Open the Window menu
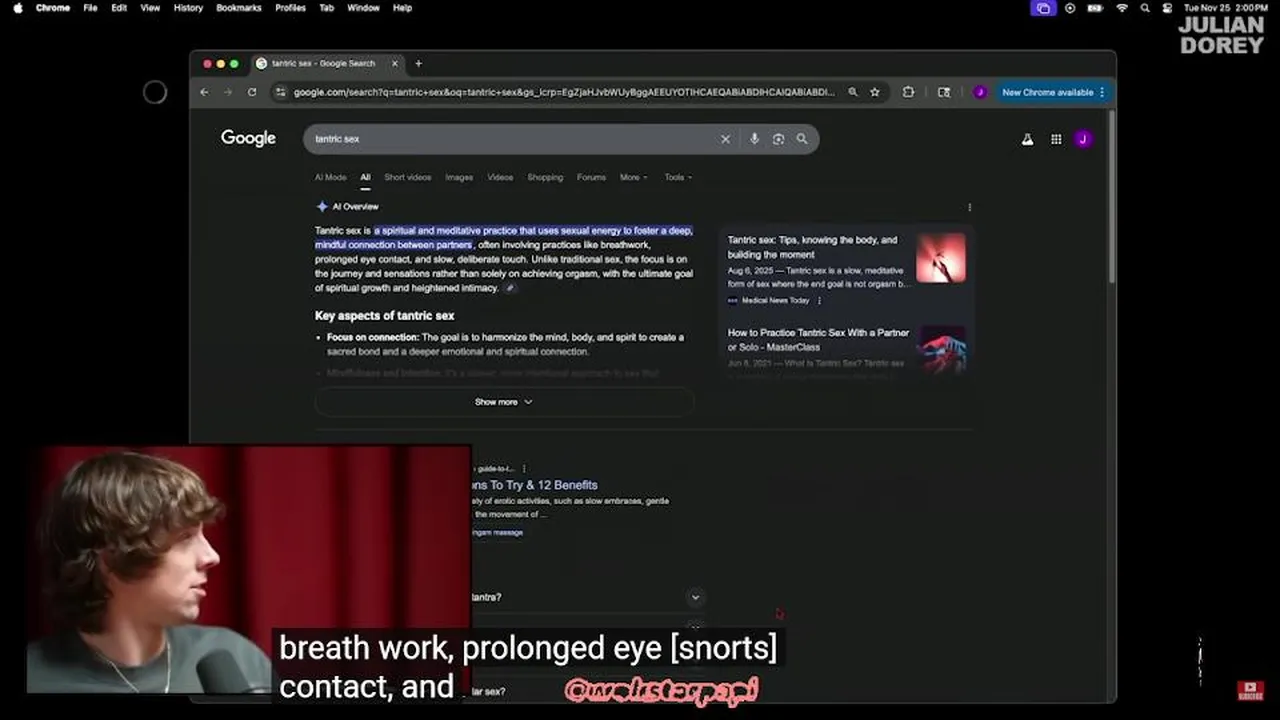Image resolution: width=1280 pixels, height=720 pixels. 363,8
